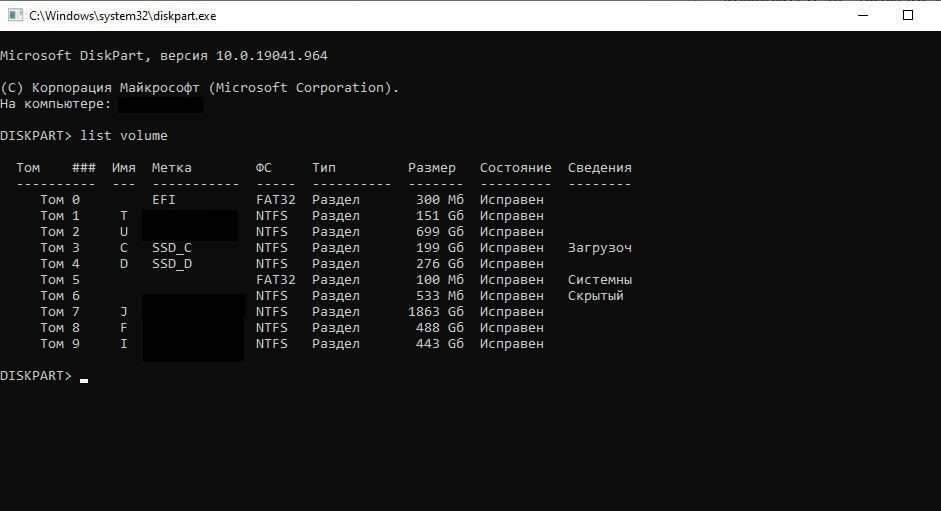Click the SSD_C volume label
The height and width of the screenshot is (511, 941).
pyautogui.click(x=172, y=247)
